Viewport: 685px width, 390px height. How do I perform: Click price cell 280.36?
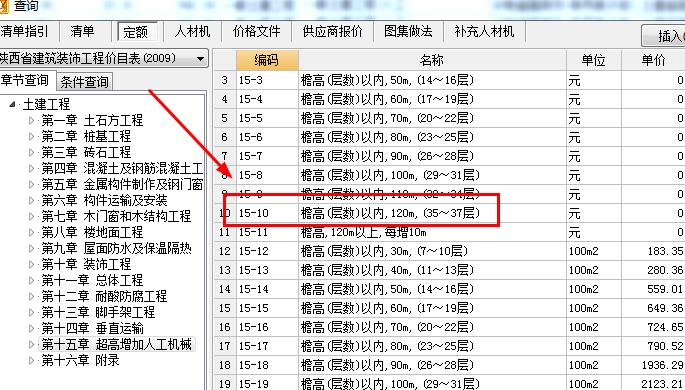click(x=653, y=270)
